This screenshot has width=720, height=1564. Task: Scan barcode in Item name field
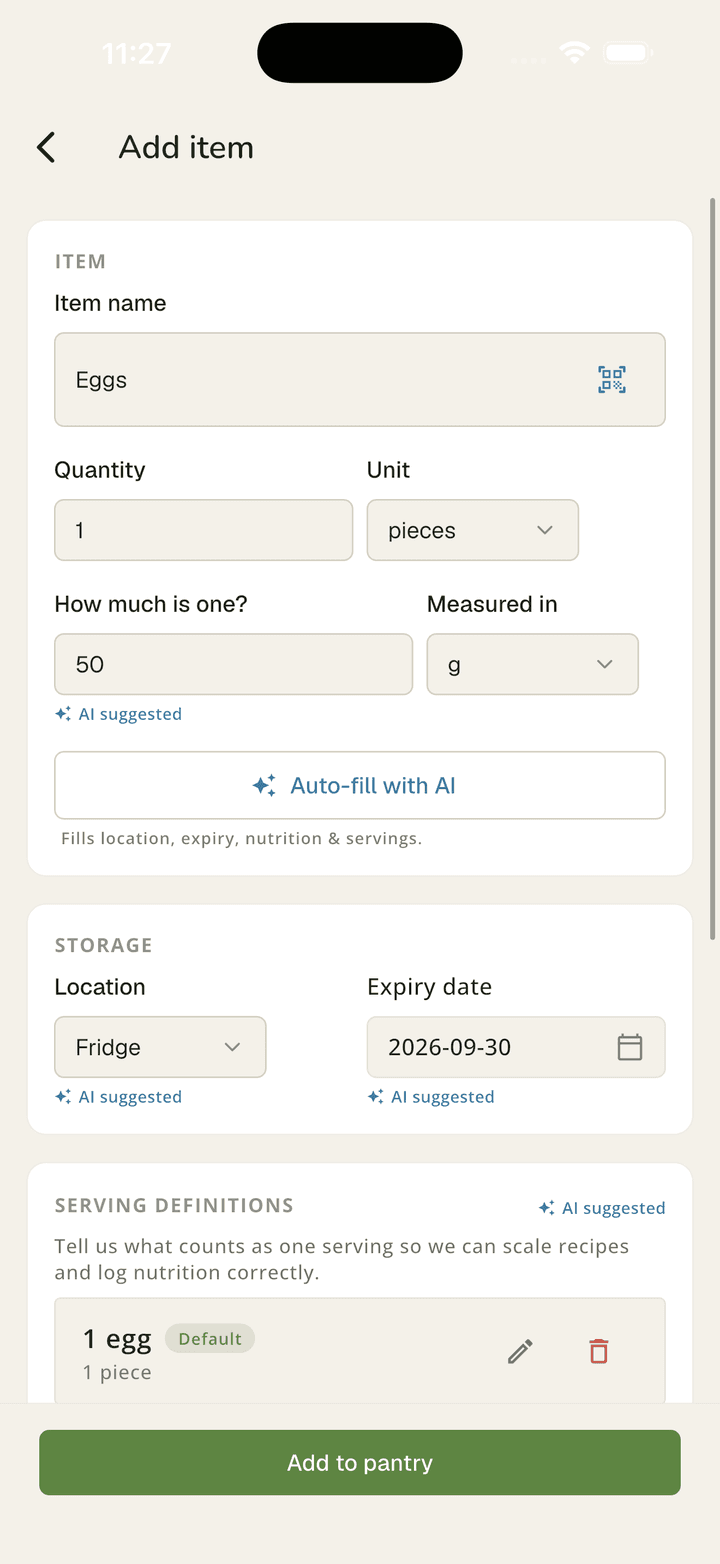click(x=612, y=380)
